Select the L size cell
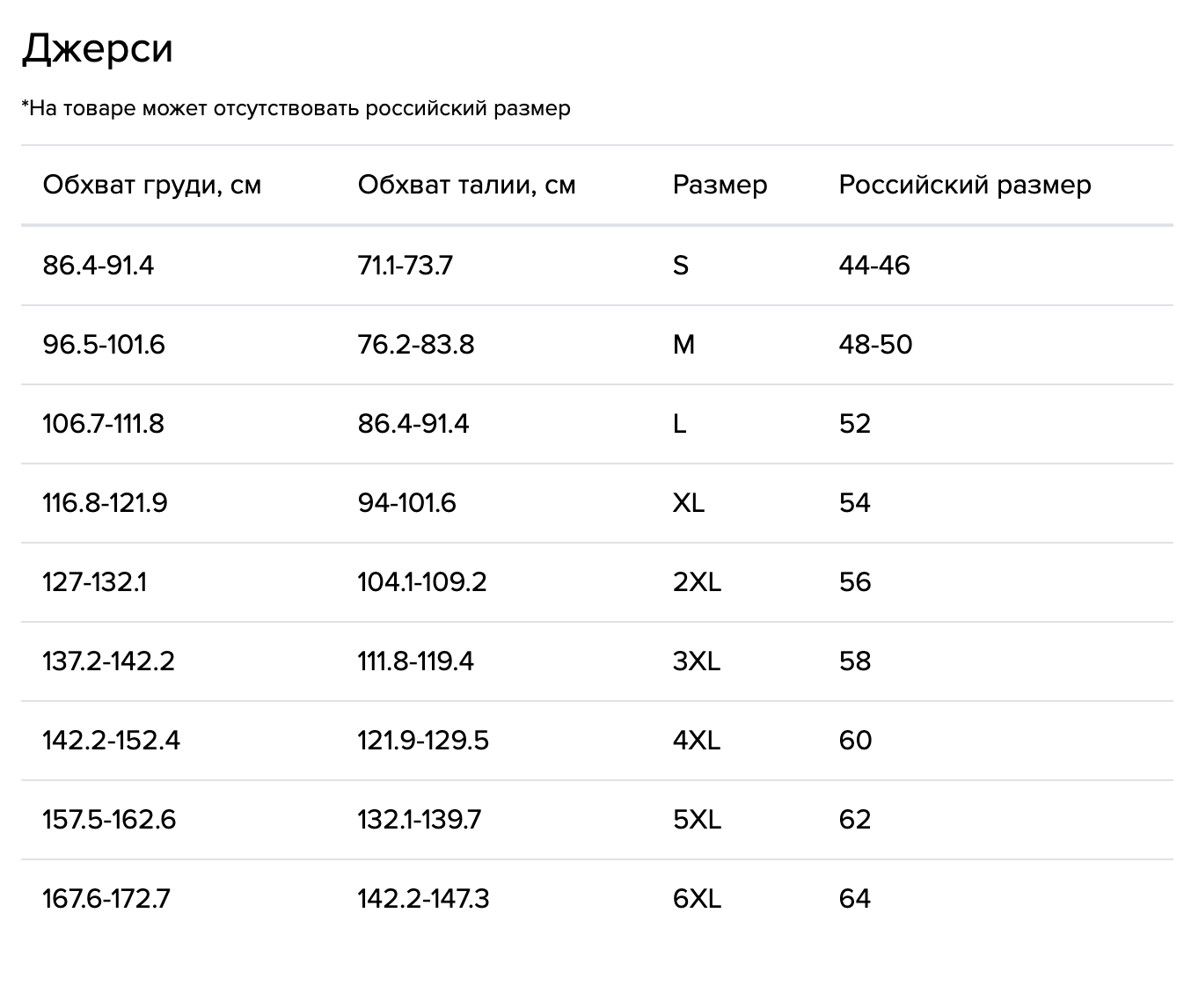This screenshot has height=1008, width=1184. click(x=679, y=423)
